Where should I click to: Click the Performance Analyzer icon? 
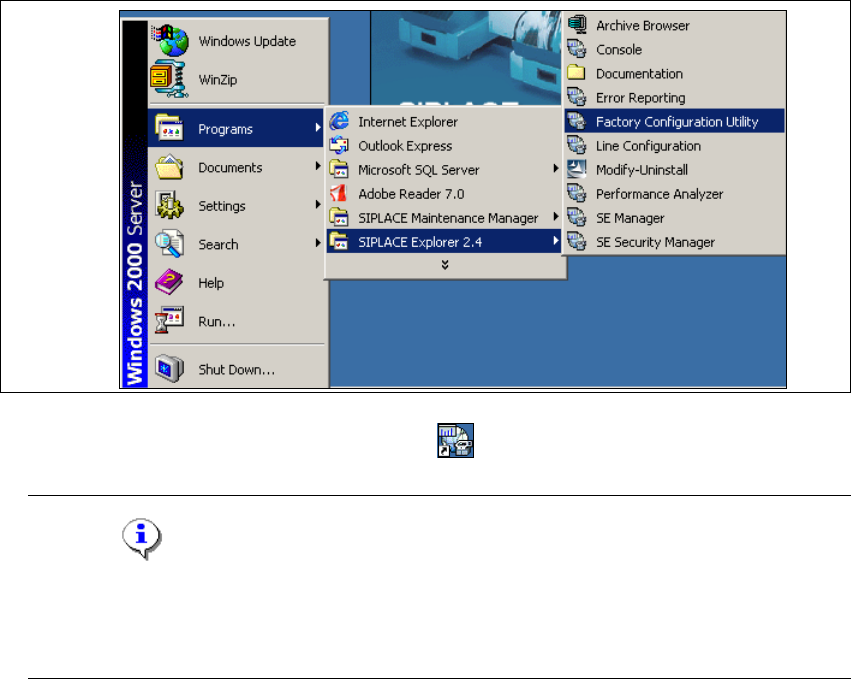click(577, 193)
